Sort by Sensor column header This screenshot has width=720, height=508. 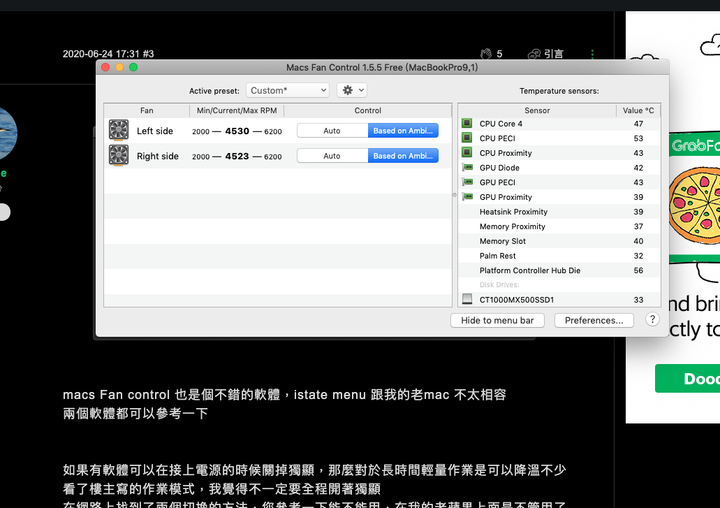[x=537, y=110]
